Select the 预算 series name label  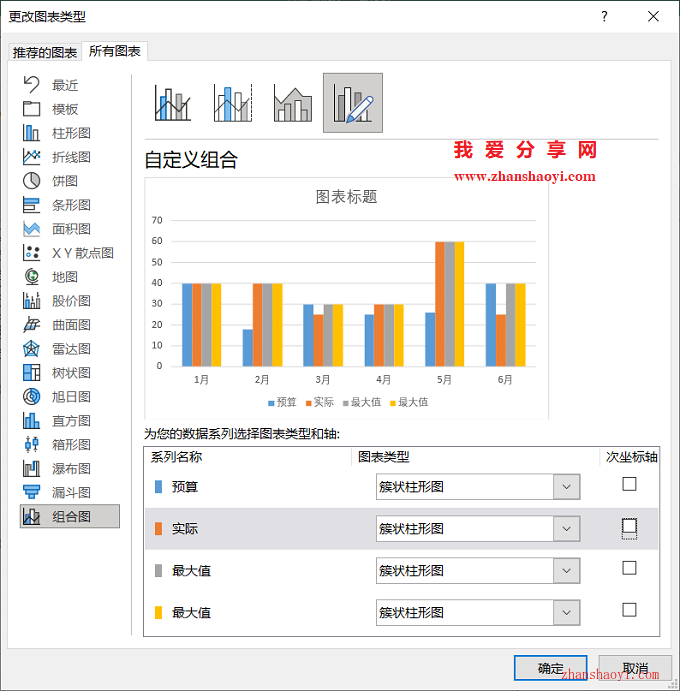[x=185, y=487]
